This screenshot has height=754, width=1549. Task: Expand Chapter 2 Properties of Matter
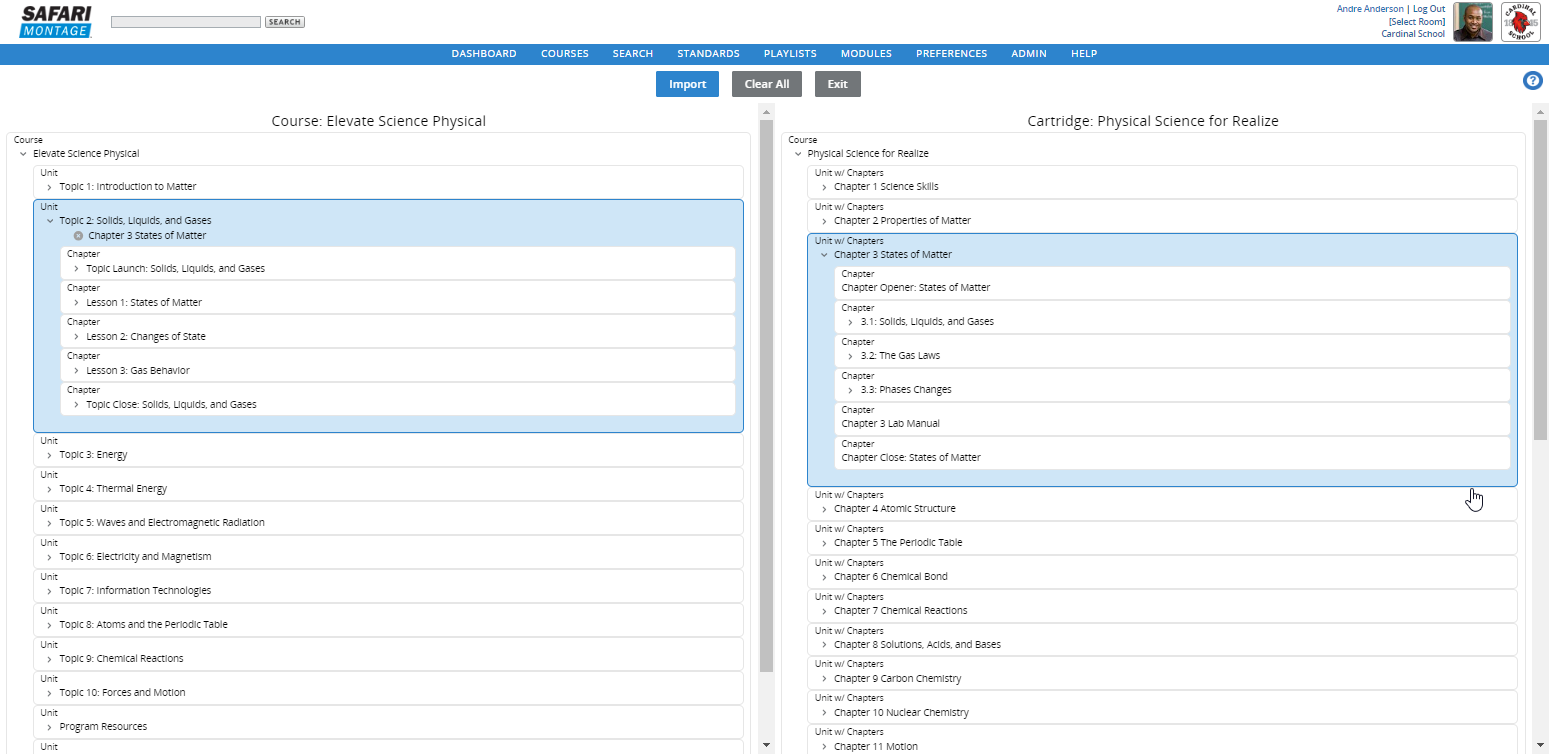[x=824, y=221]
